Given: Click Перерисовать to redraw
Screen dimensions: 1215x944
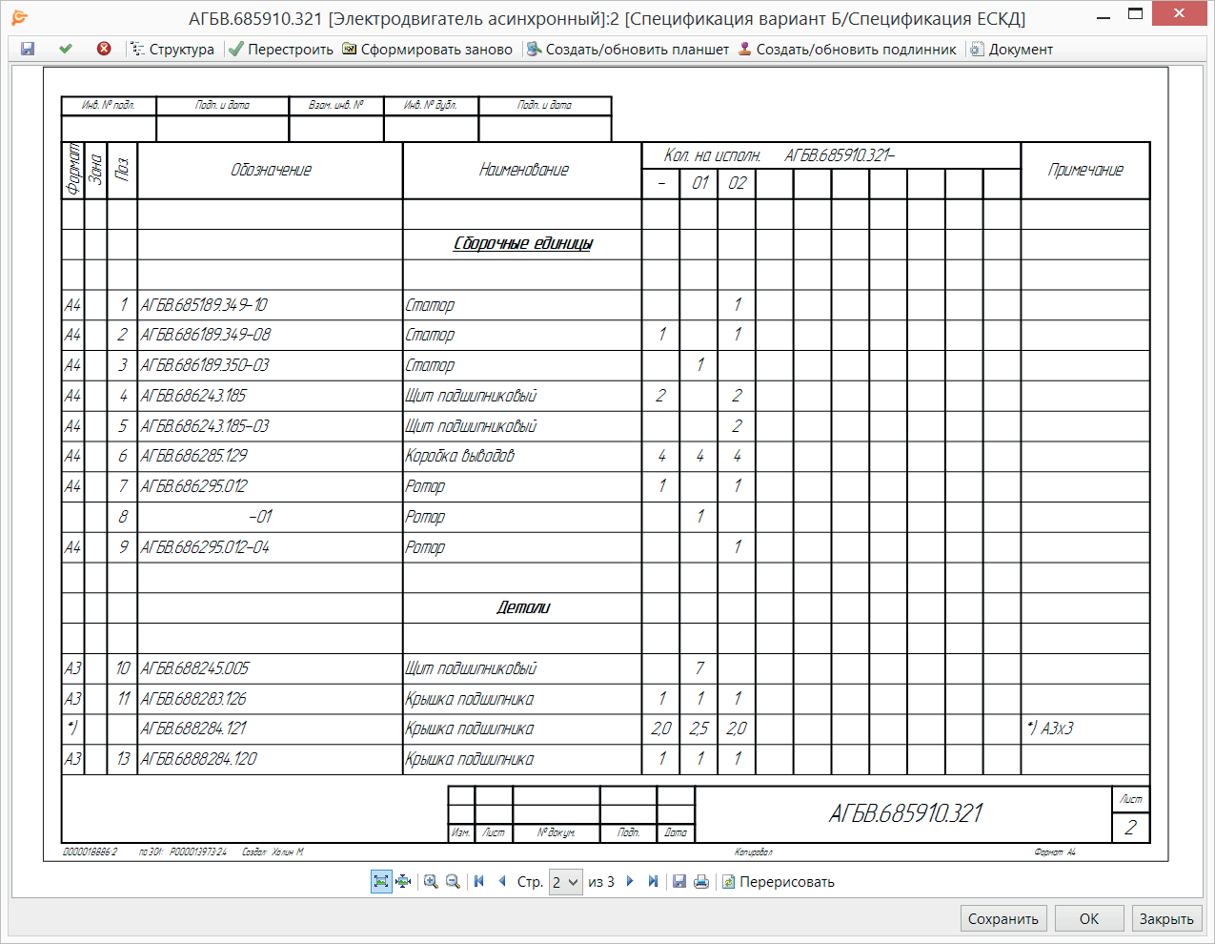Looking at the screenshot, I should click(778, 882).
